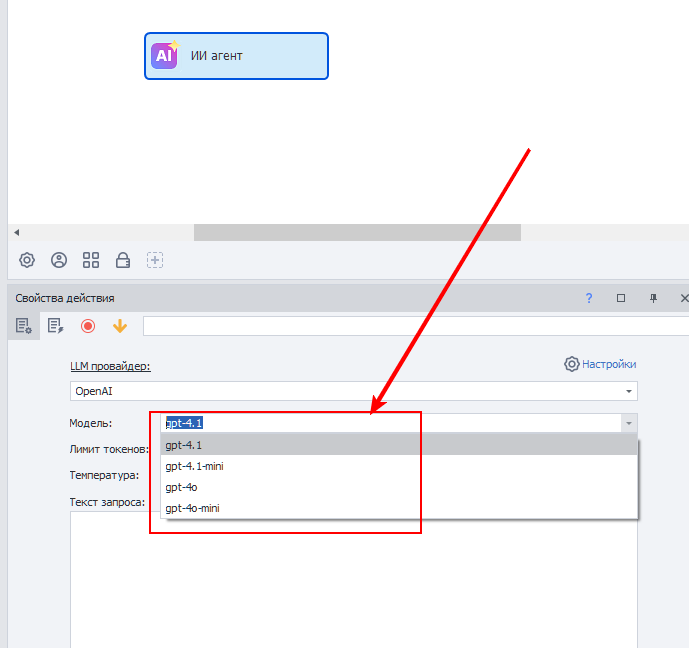This screenshot has width=689, height=648.
Task: Click the red record circle icon
Action: pyautogui.click(x=88, y=326)
